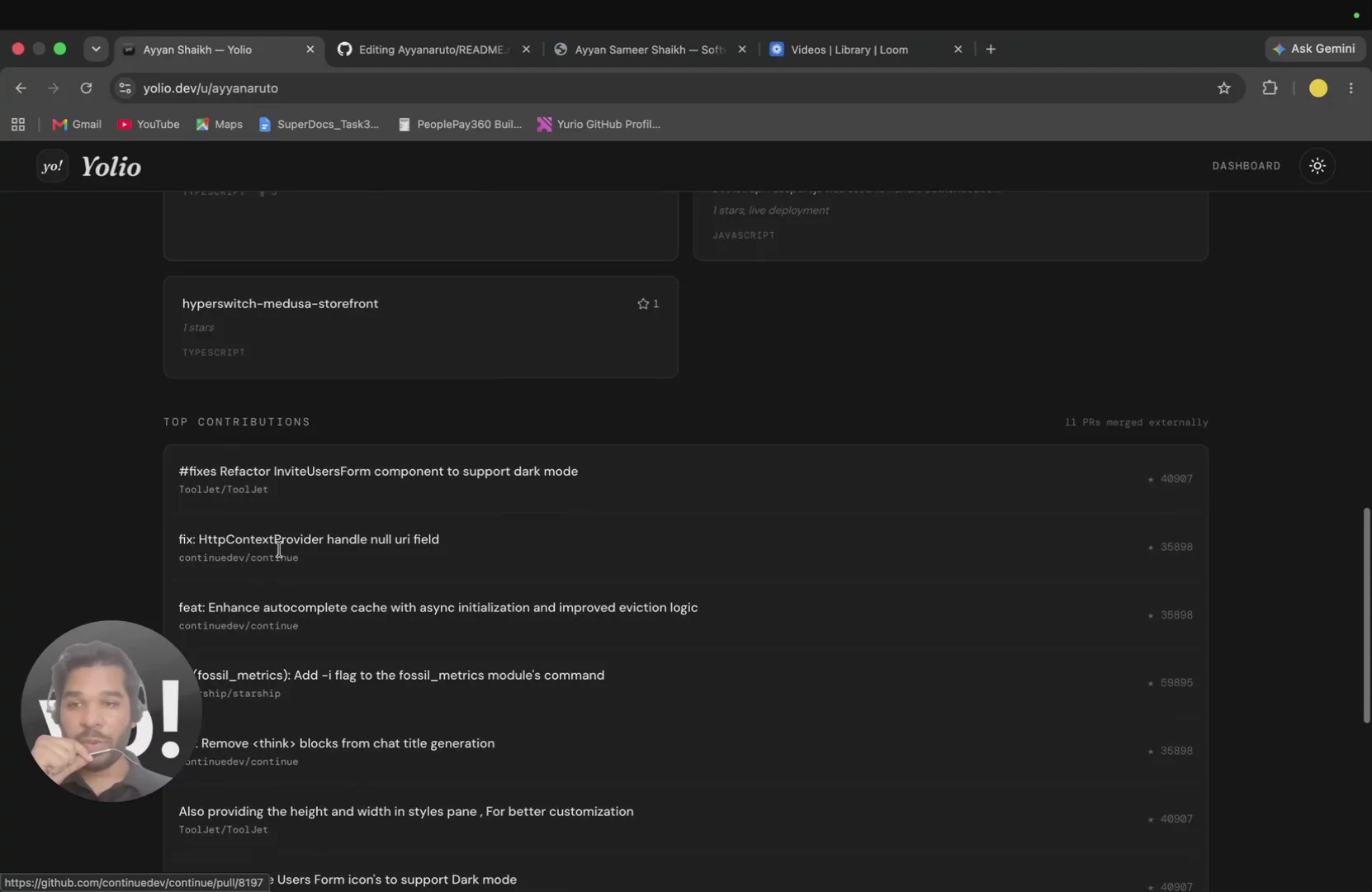The width and height of the screenshot is (1372, 892).
Task: Open the InviteUsersForm dark mode contribution
Action: pyautogui.click(x=686, y=479)
